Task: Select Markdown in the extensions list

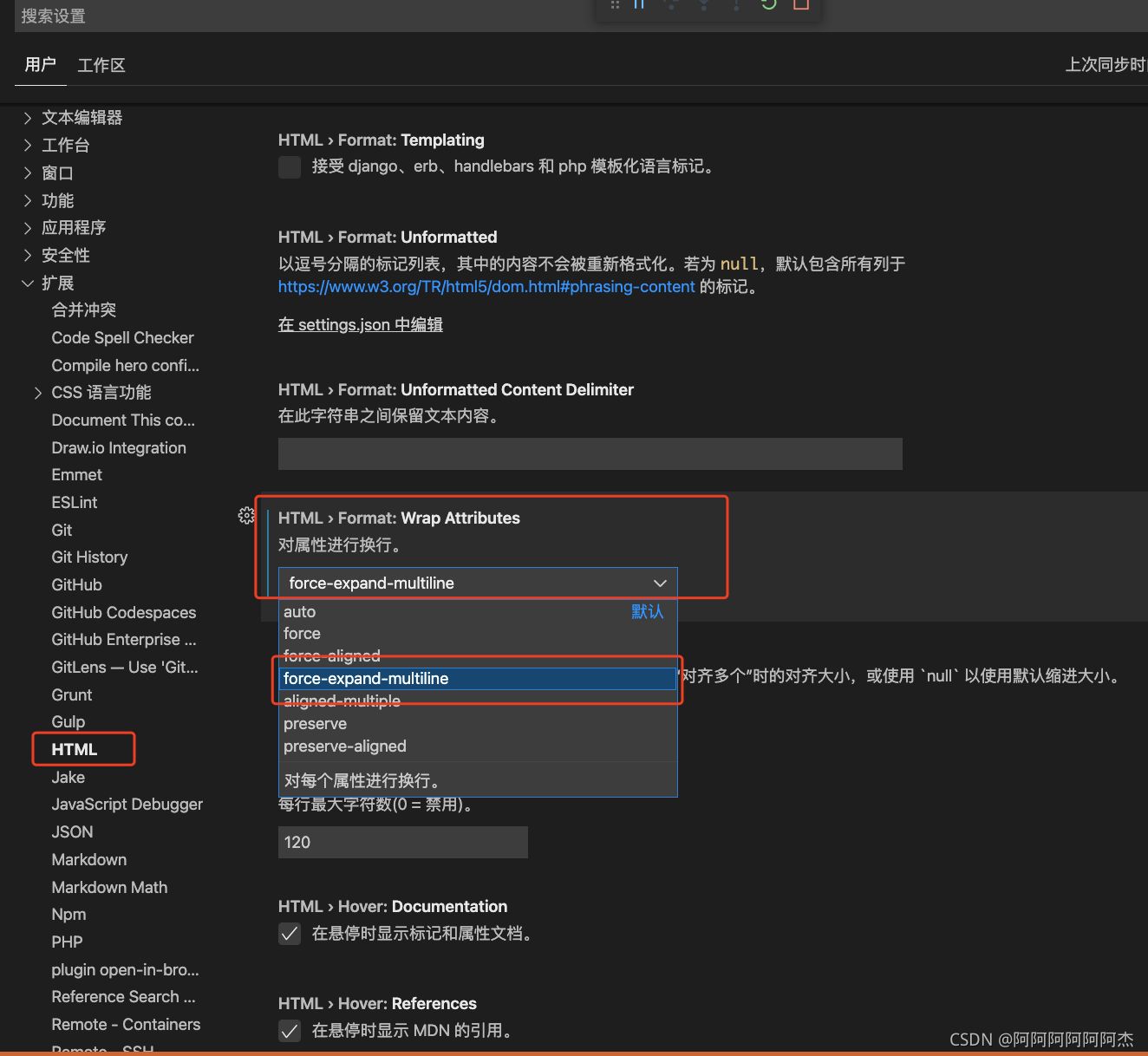Action: 89,860
